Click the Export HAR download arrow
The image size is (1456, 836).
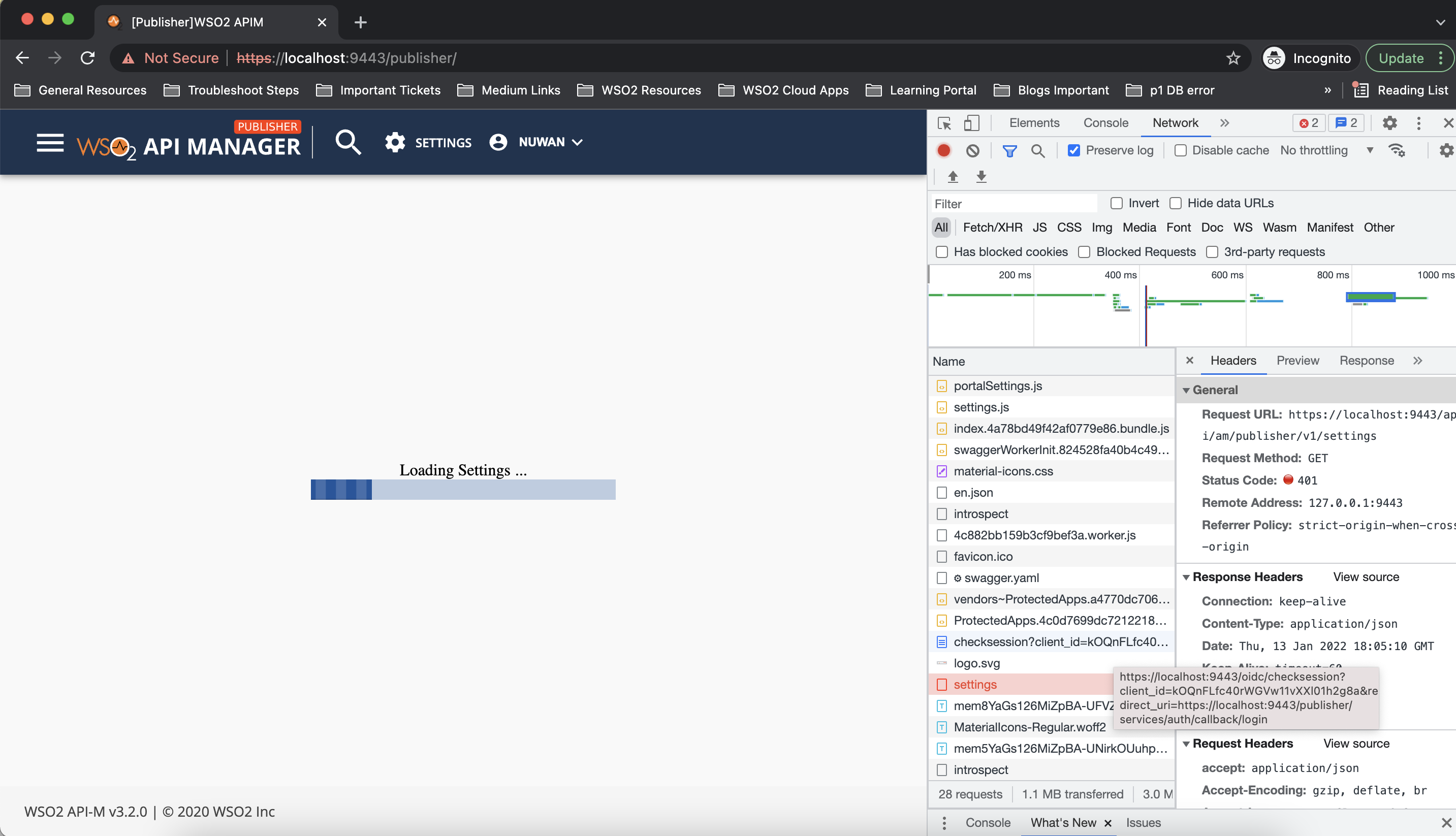[981, 176]
